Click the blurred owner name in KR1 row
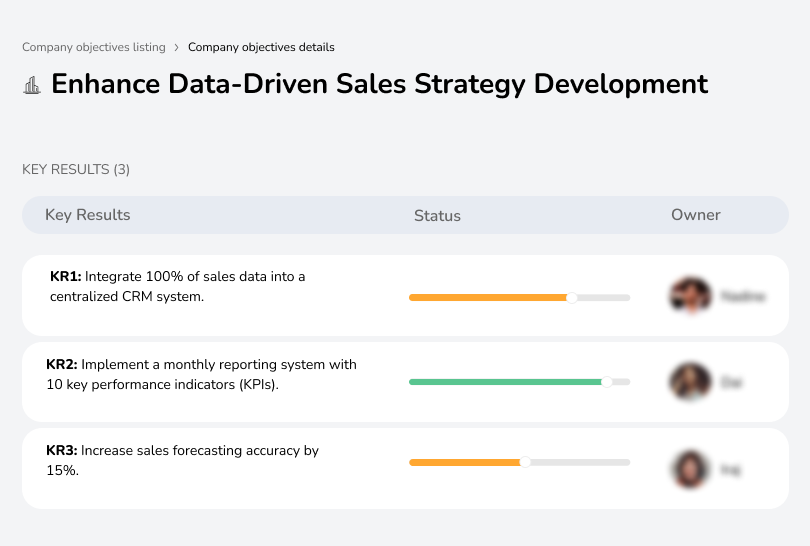Image resolution: width=810 pixels, height=546 pixels. point(743,296)
